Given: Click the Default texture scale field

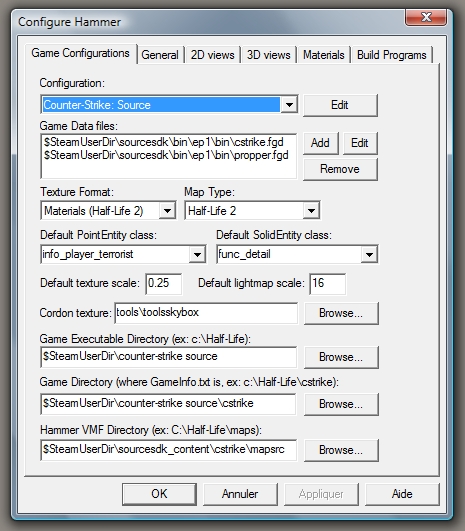Looking at the screenshot, I should pos(164,283).
